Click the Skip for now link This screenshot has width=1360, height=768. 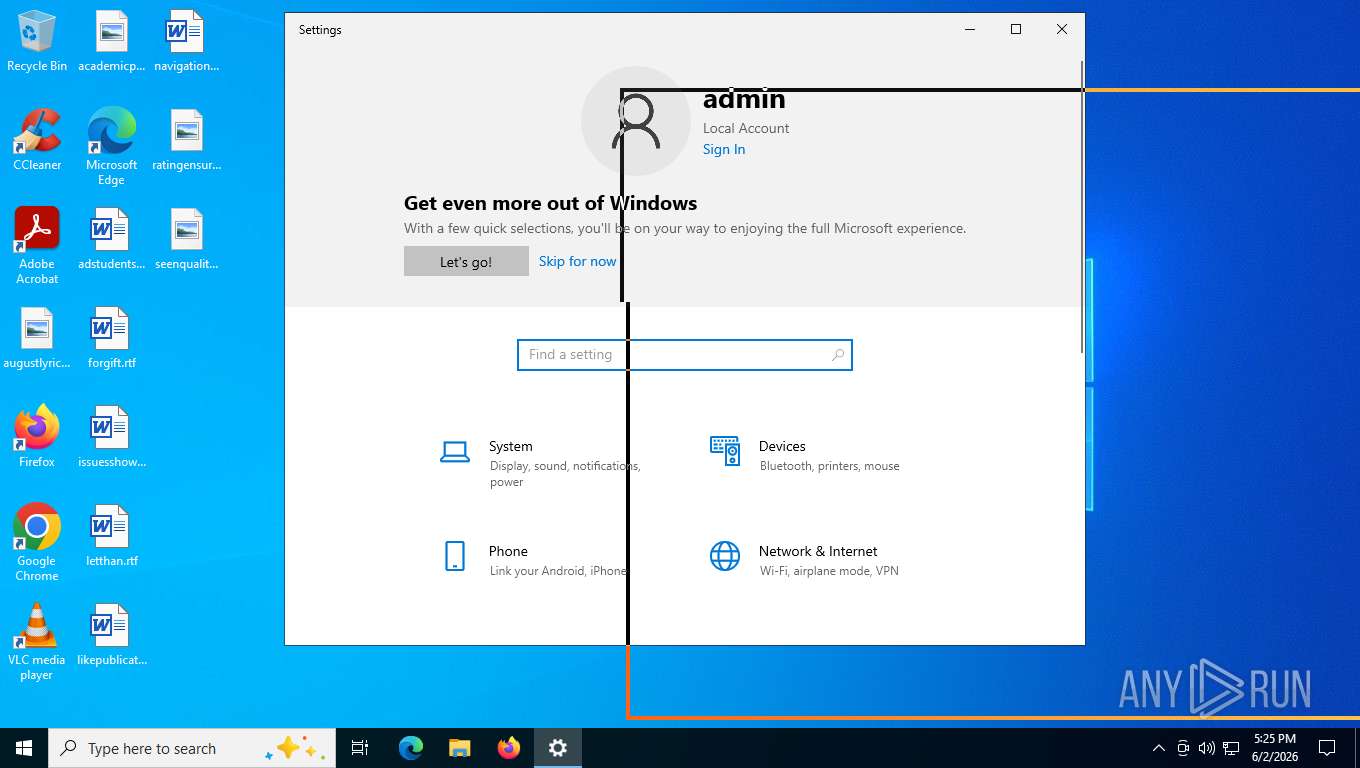(577, 261)
